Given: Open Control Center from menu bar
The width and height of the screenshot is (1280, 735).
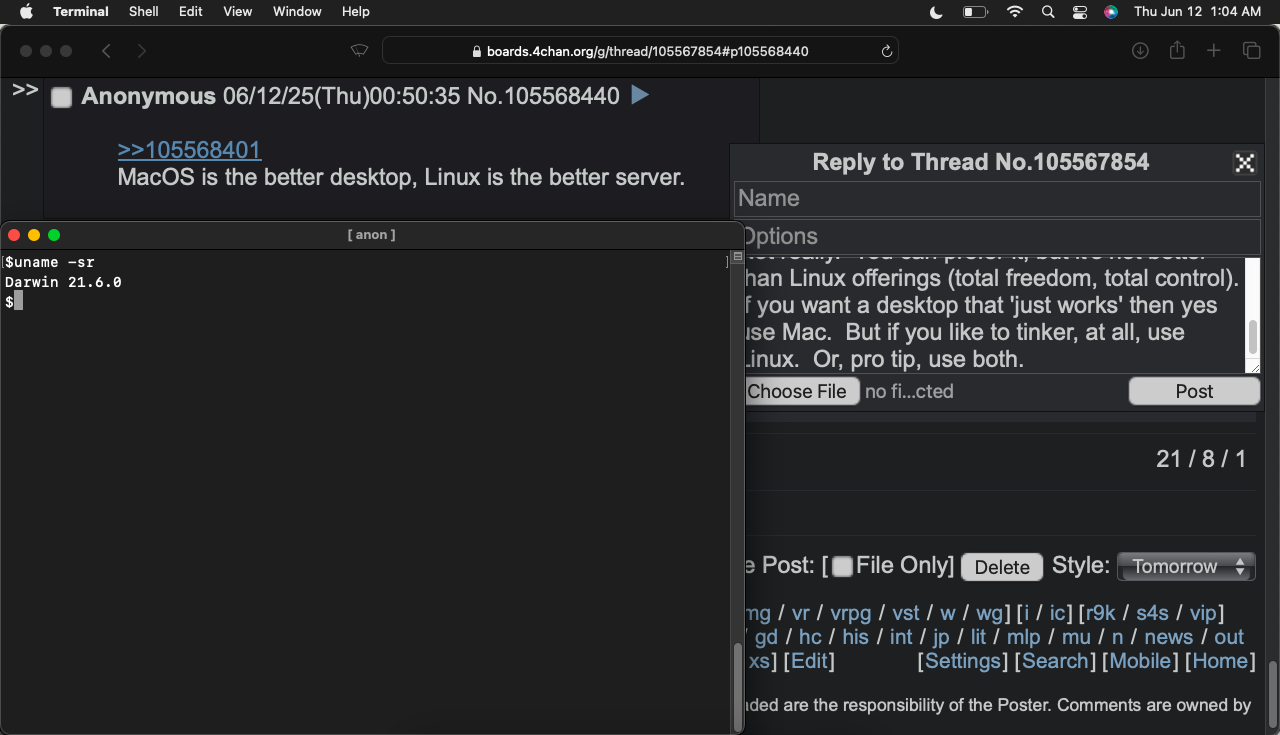Looking at the screenshot, I should tap(1080, 12).
